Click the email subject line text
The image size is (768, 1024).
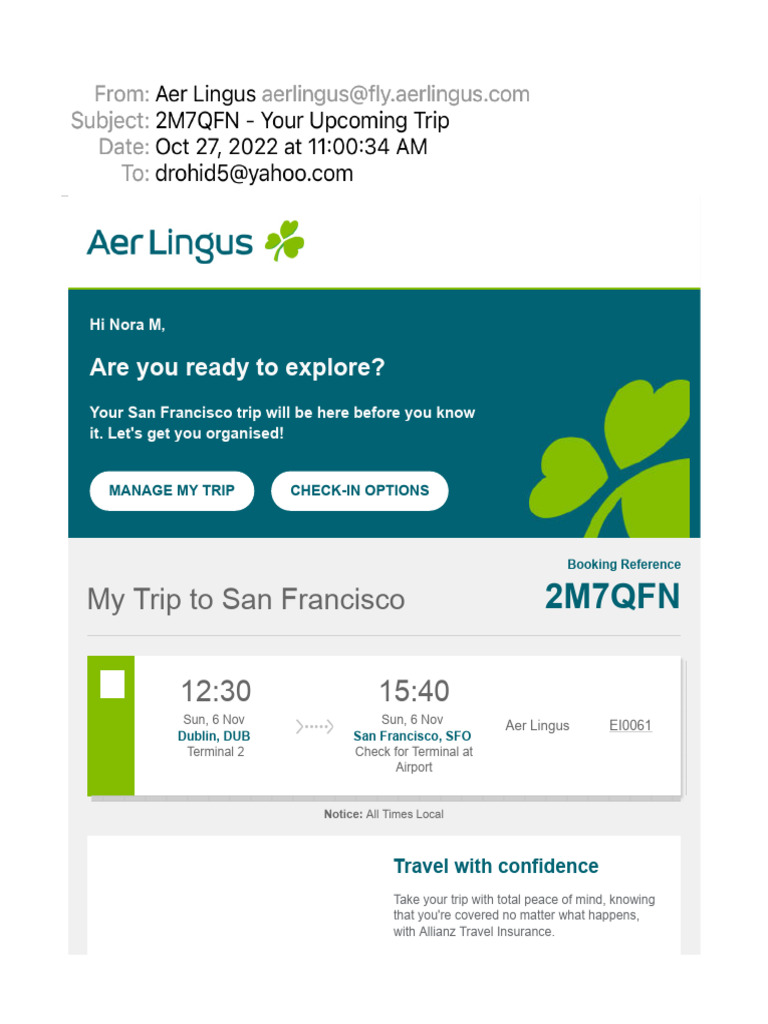point(302,121)
